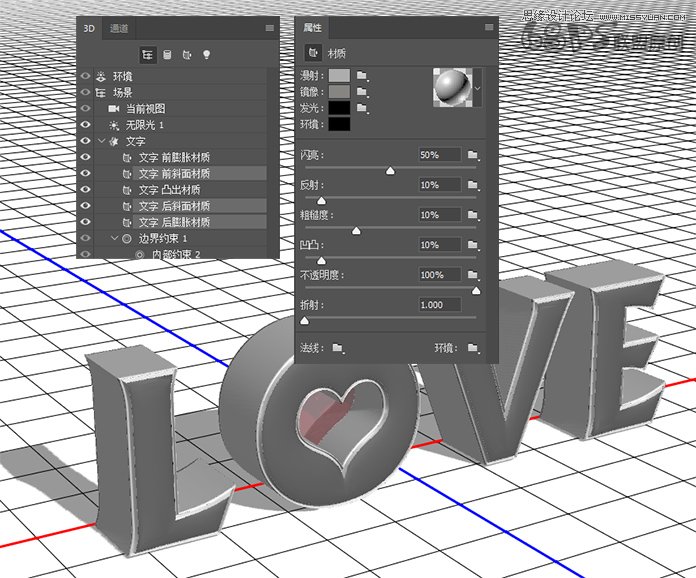Viewport: 696px width, 578px height.
Task: Filter 3D panel by lights
Action: click(x=206, y=55)
